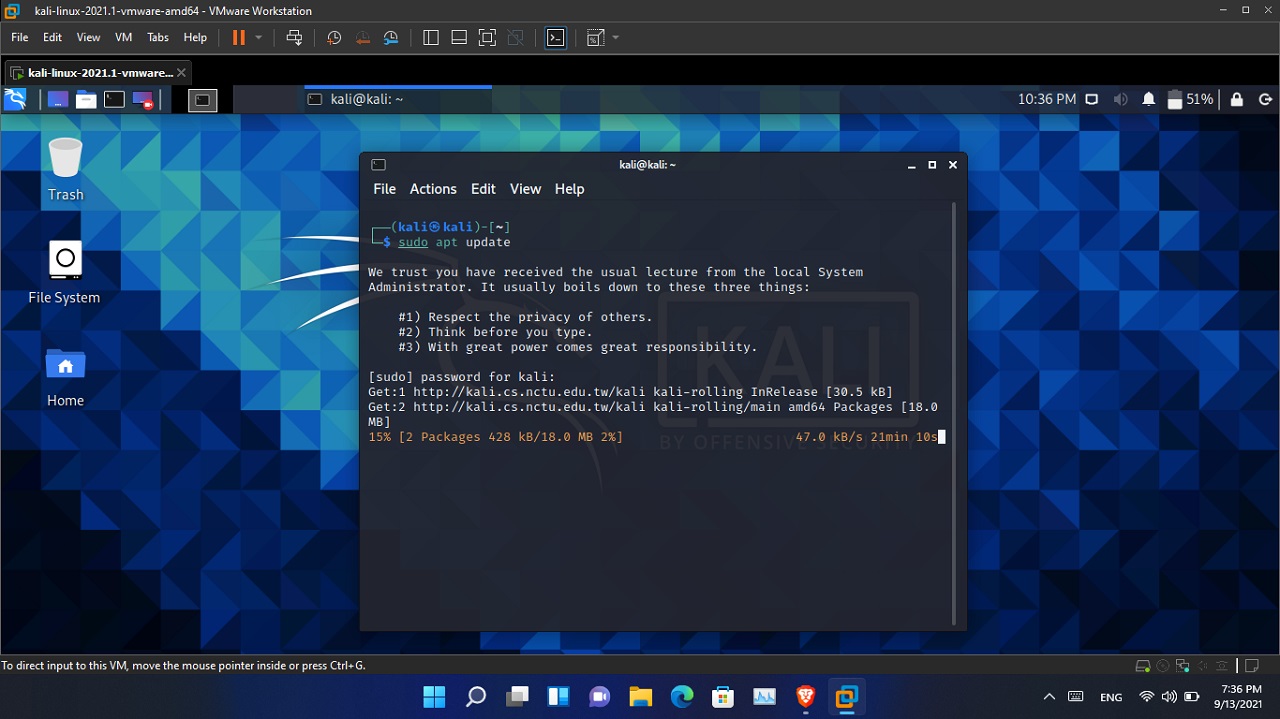Suspend the virtual machine

coord(238,37)
